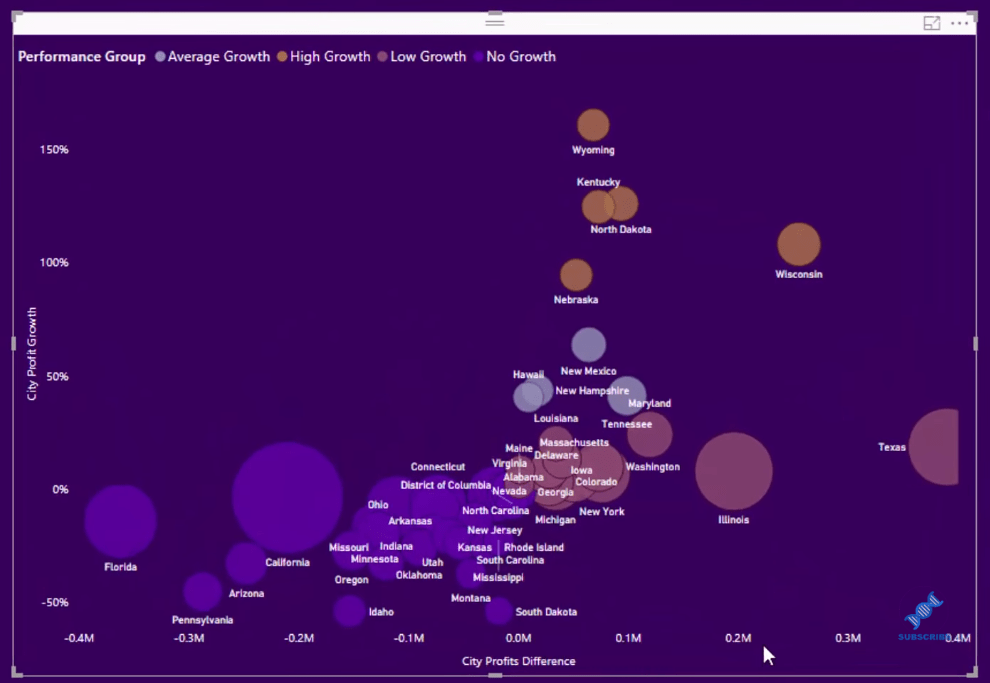Click the 150% y-axis tick label
990x683 pixels.
[54, 150]
